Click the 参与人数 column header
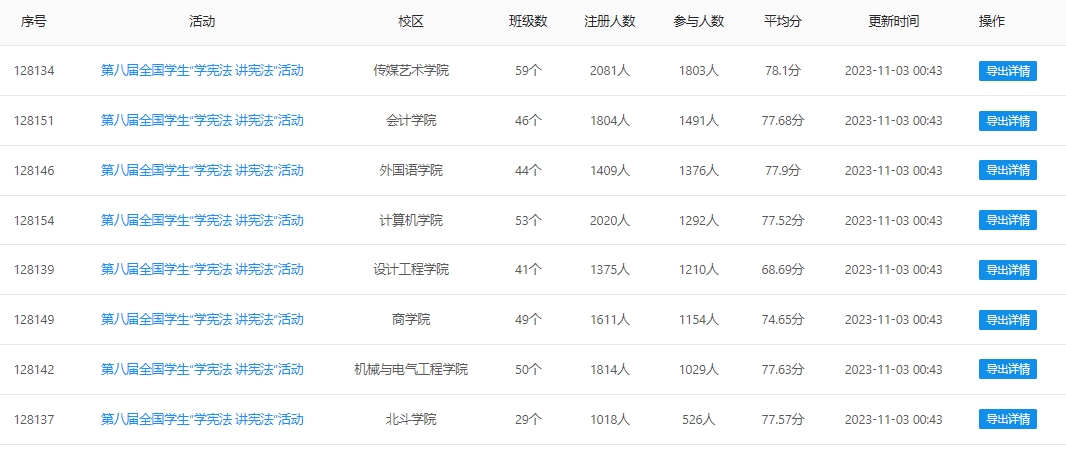The width and height of the screenshot is (1066, 461). pyautogui.click(x=699, y=22)
